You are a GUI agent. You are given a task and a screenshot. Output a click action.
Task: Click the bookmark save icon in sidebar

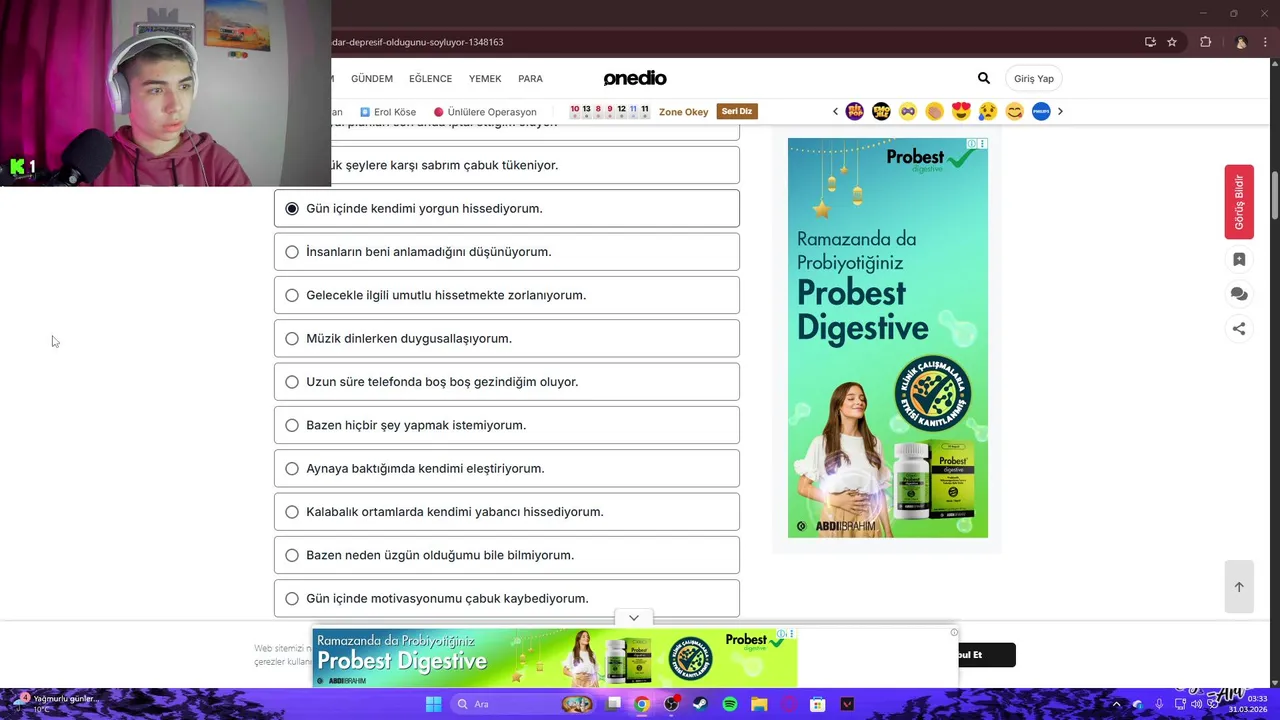pos(1239,260)
